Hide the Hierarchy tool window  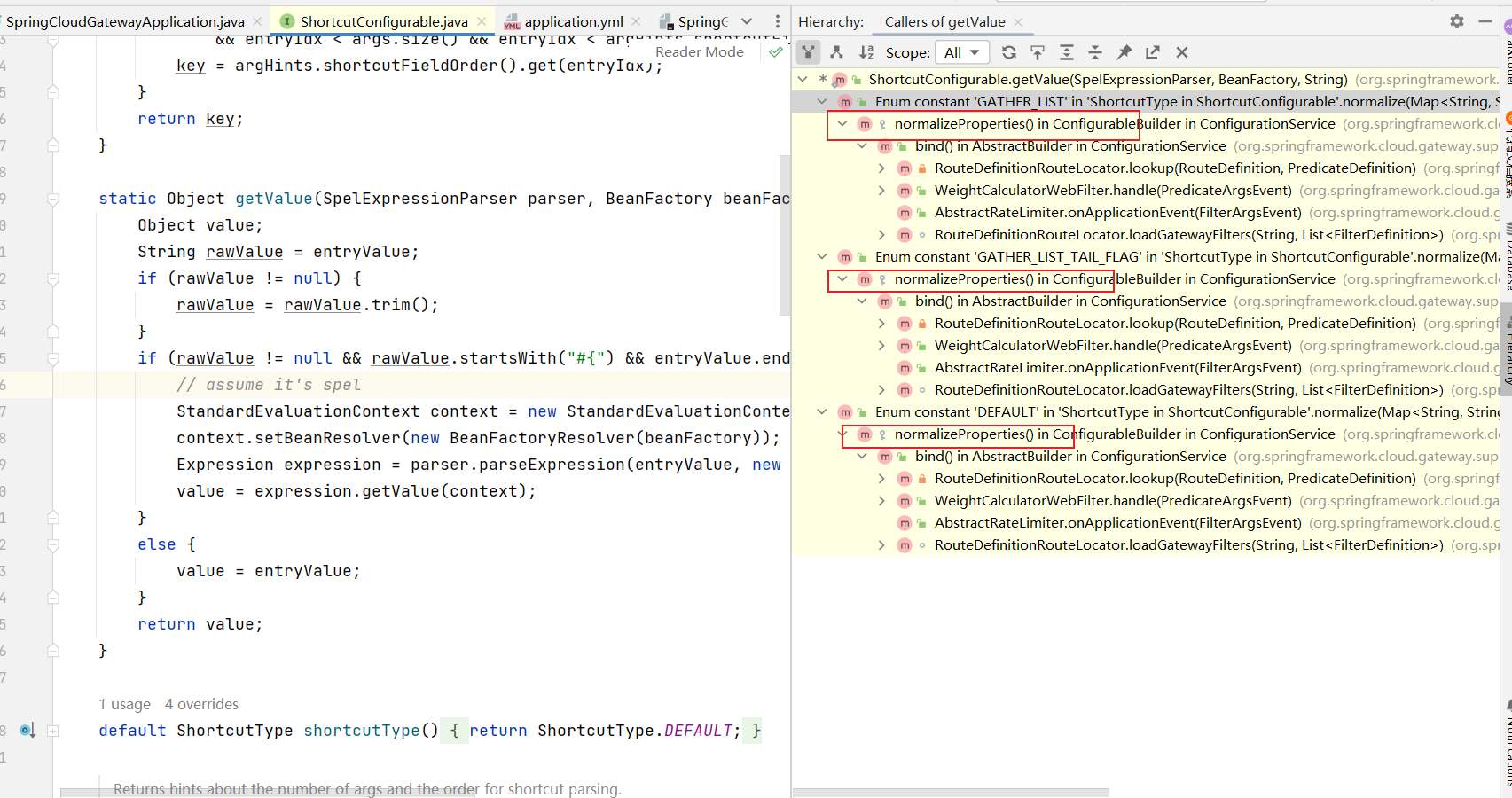coord(1485,21)
